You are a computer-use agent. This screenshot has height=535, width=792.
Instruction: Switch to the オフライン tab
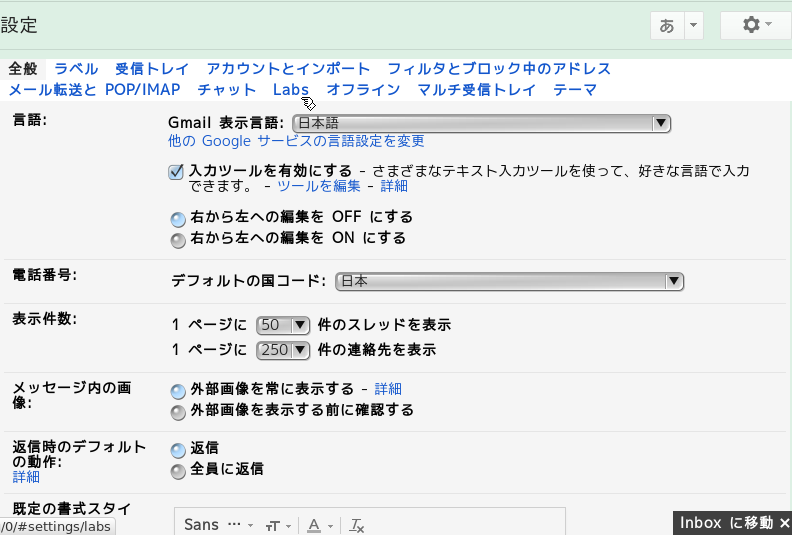tap(363, 89)
